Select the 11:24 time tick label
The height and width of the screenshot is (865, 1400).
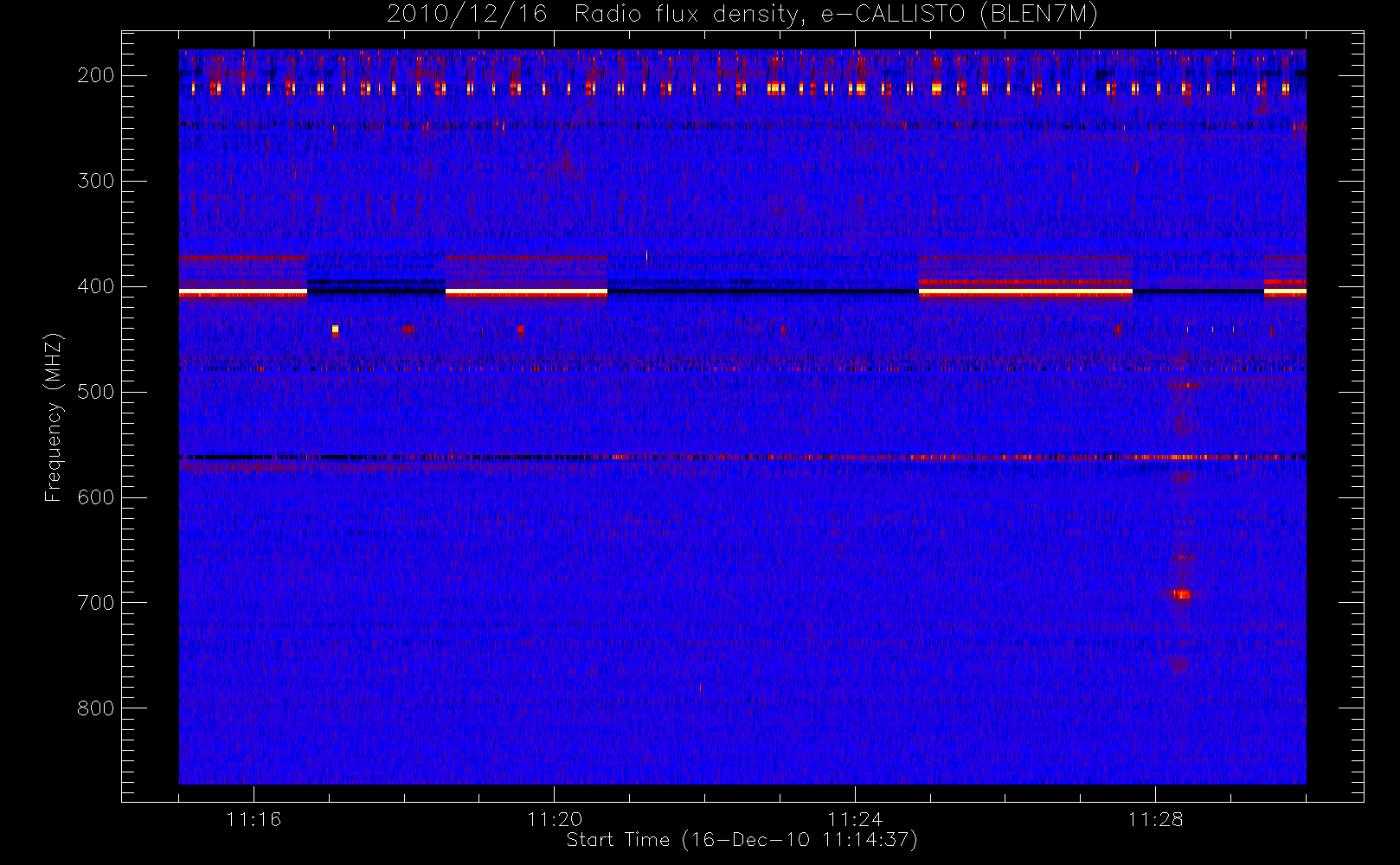(855, 819)
